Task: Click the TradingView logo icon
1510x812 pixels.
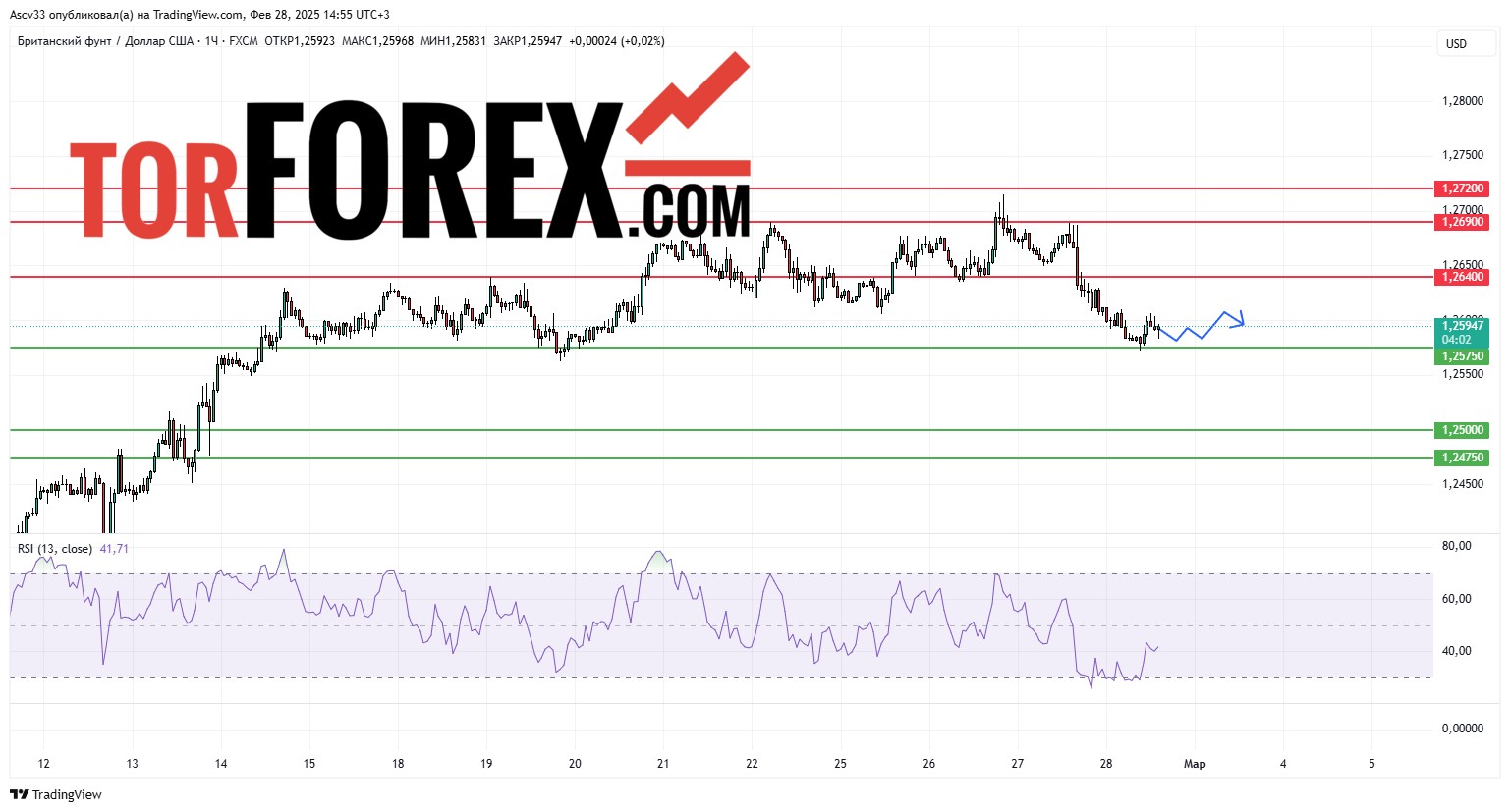Action: click(19, 794)
